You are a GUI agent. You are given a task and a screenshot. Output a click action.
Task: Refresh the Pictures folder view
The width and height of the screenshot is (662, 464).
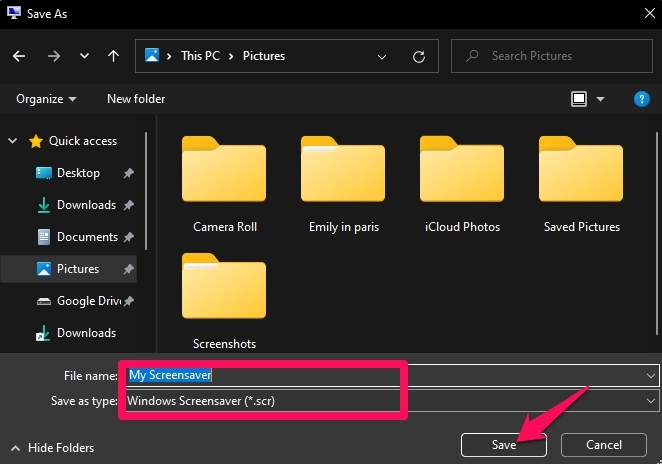click(x=419, y=56)
